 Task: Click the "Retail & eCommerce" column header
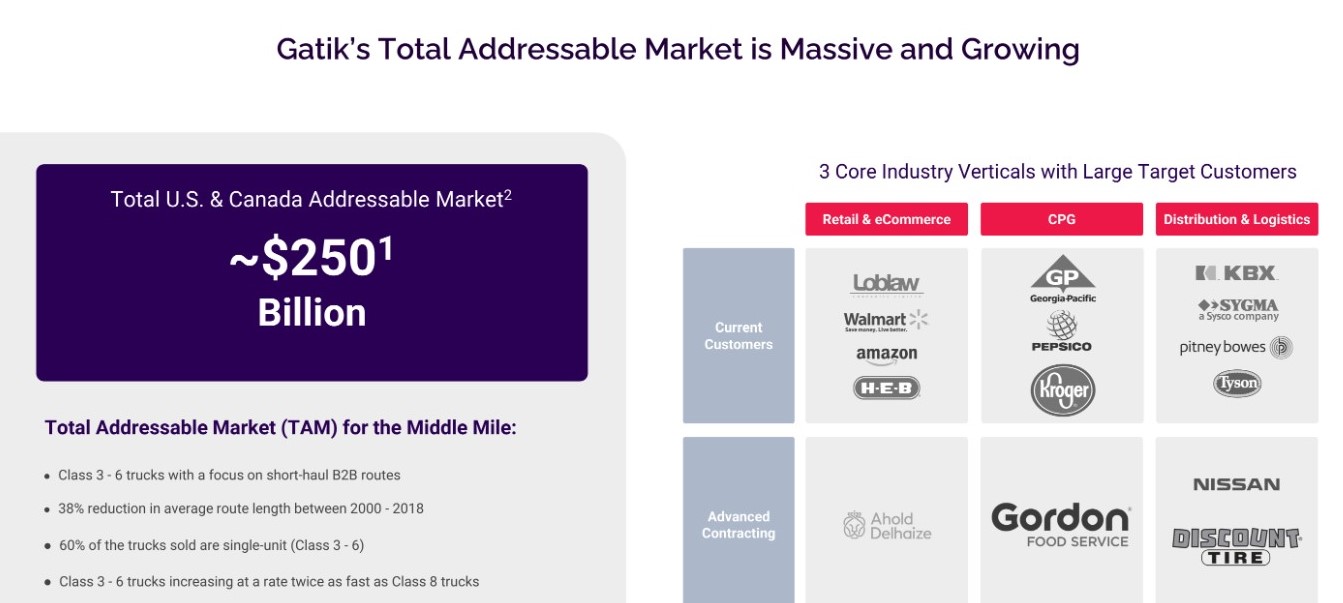pos(887,219)
